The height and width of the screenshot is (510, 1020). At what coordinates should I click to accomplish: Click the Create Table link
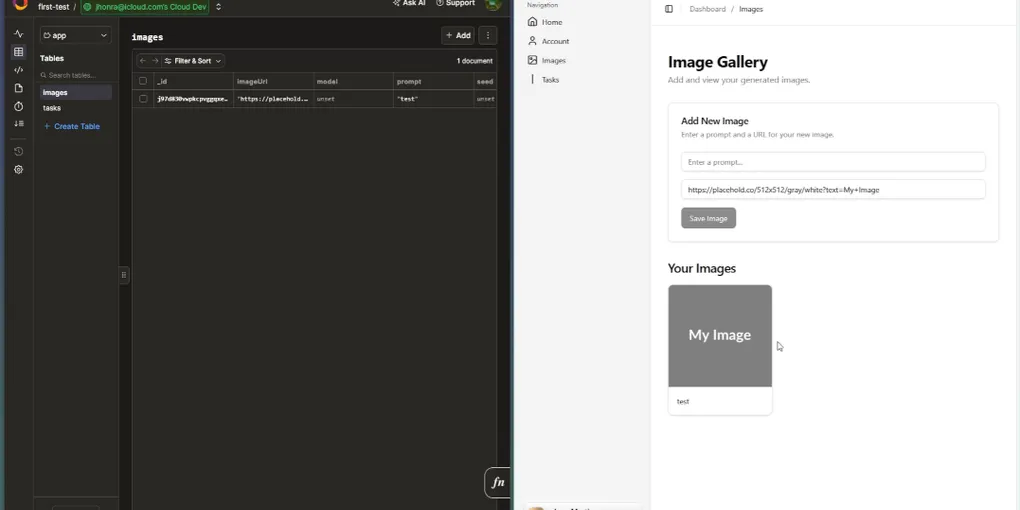point(72,126)
